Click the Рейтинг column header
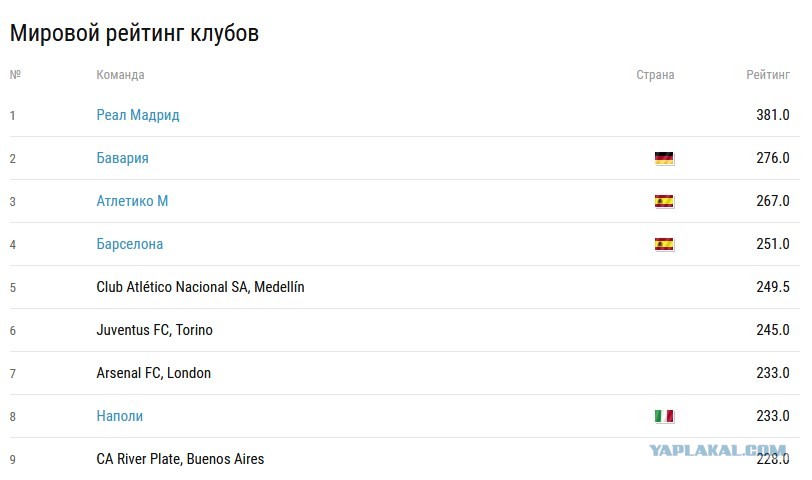 tap(767, 75)
